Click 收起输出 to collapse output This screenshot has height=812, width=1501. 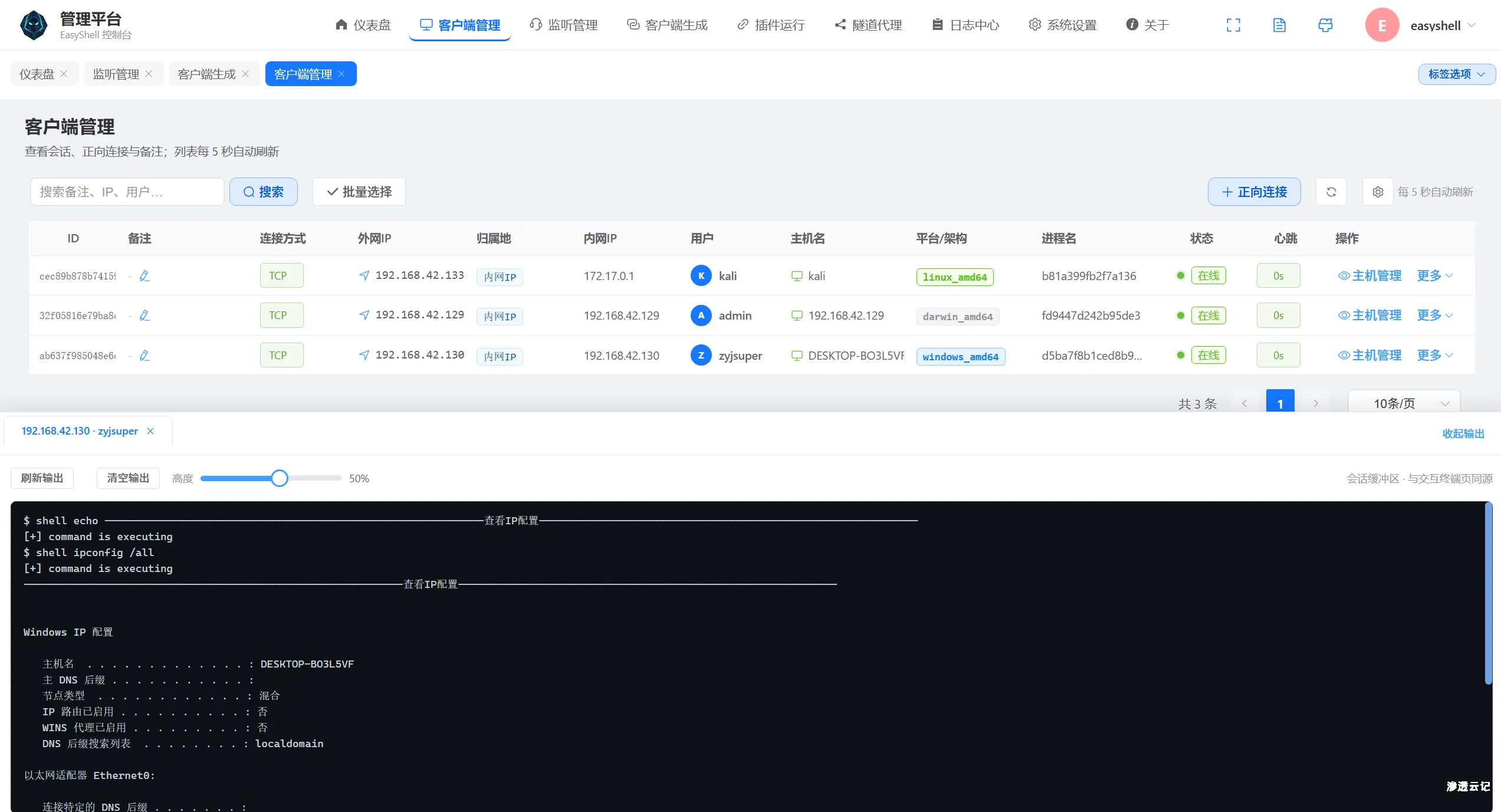pyautogui.click(x=1463, y=433)
